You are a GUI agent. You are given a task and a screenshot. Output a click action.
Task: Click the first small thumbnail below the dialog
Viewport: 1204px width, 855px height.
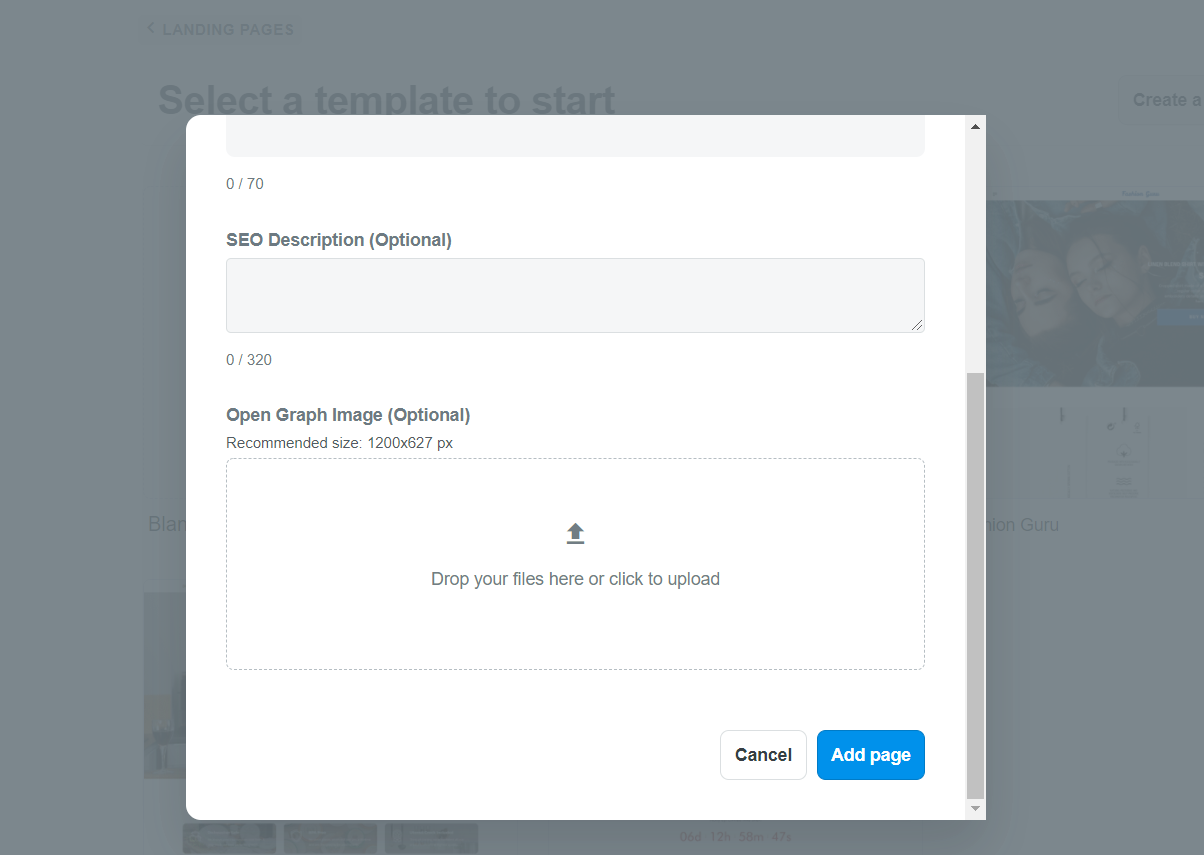229,838
